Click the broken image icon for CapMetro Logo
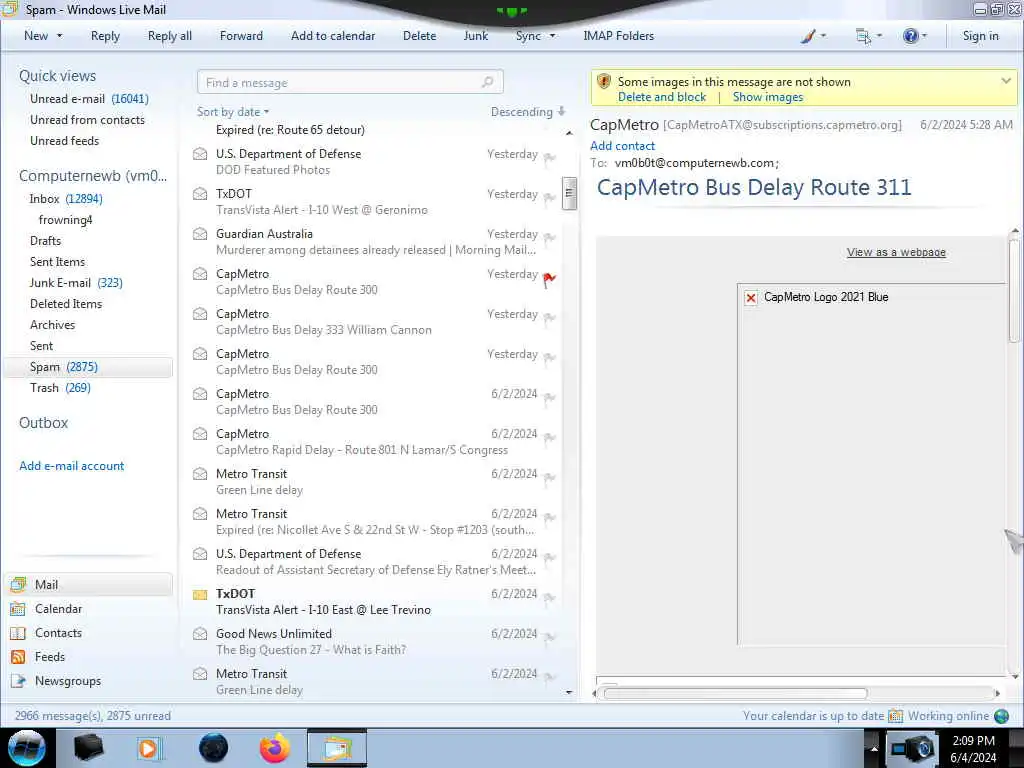 (751, 298)
